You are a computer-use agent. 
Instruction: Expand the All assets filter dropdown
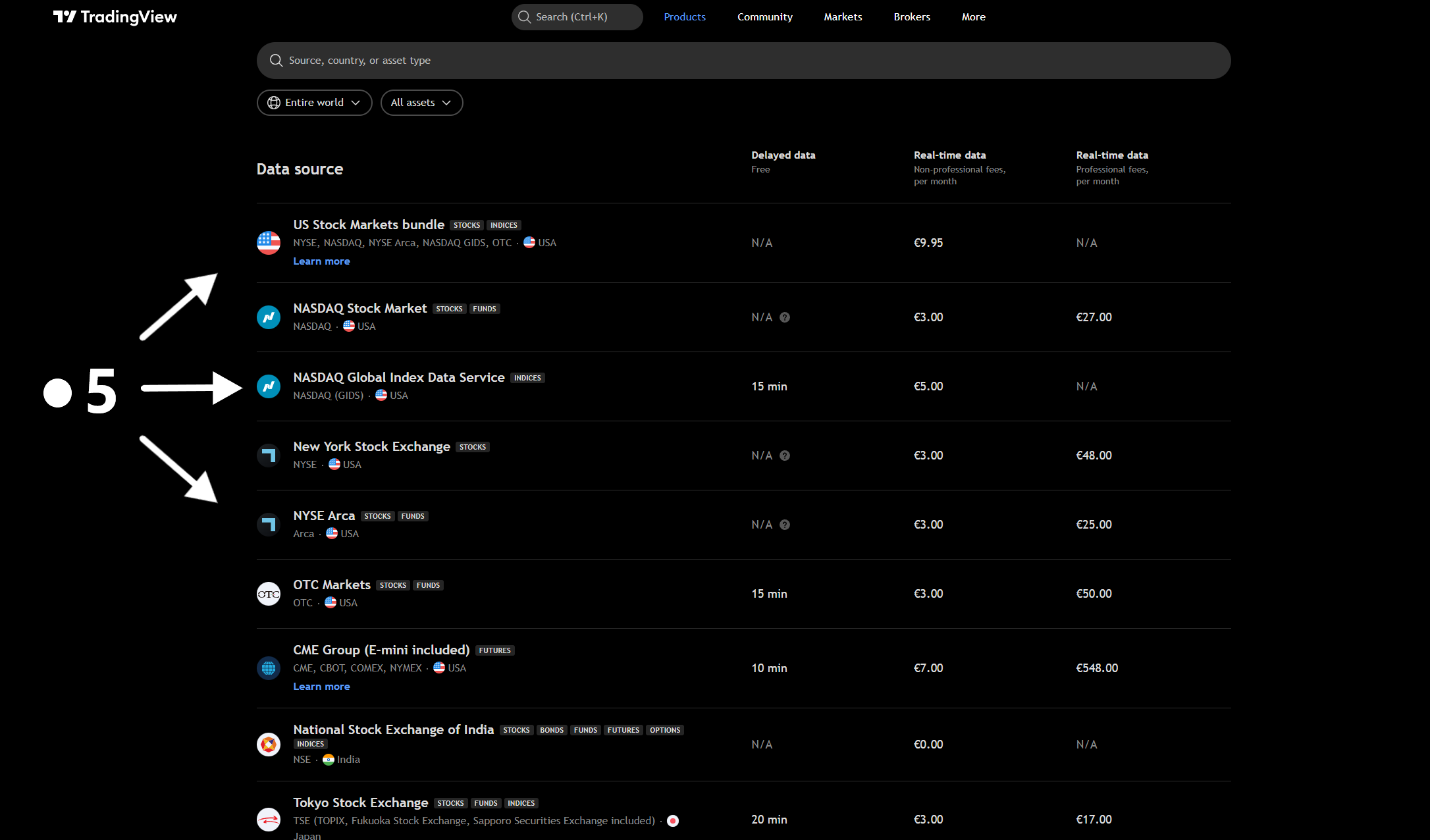[x=421, y=103]
